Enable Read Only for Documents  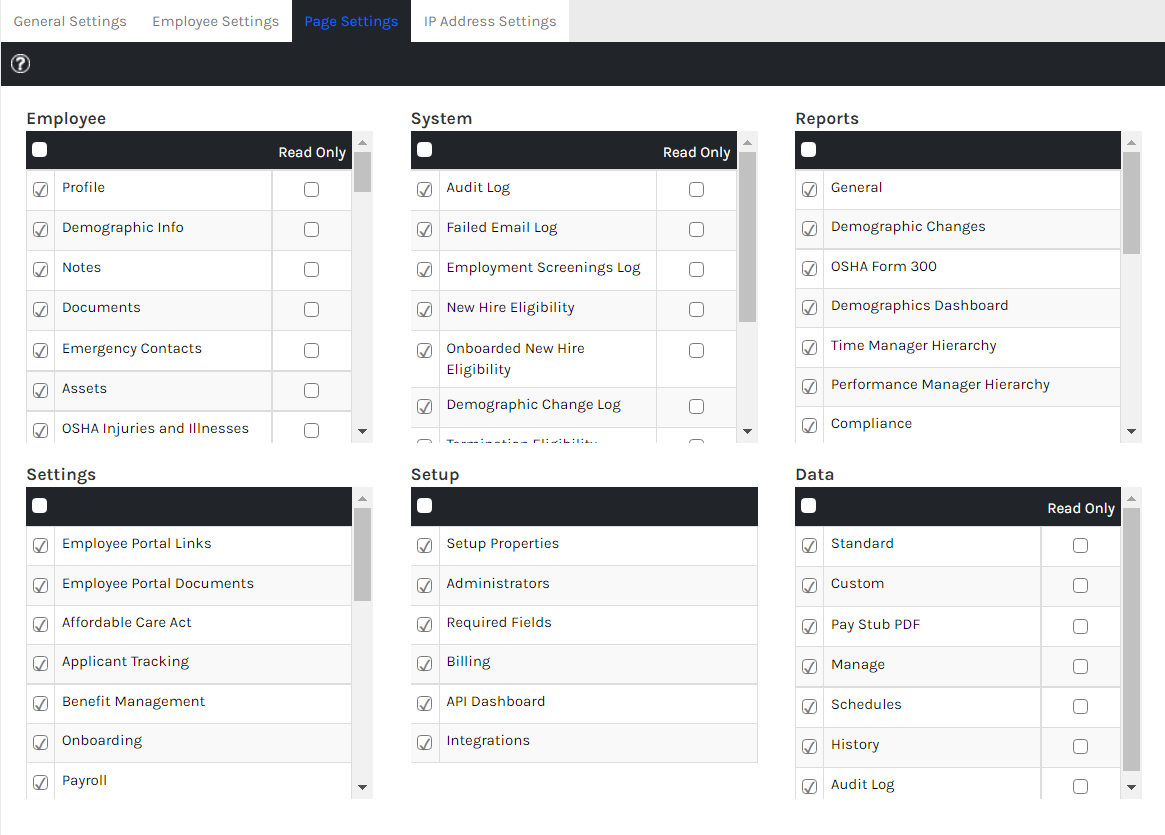[x=311, y=309]
